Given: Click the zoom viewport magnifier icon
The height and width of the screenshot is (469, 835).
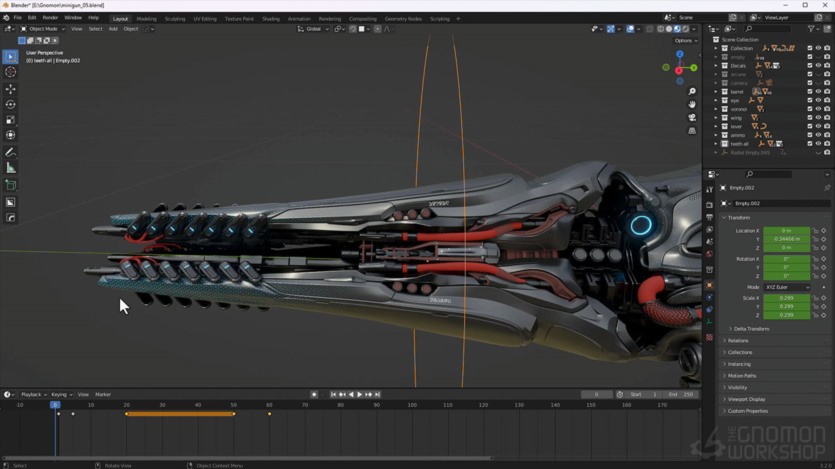Looking at the screenshot, I should click(692, 92).
